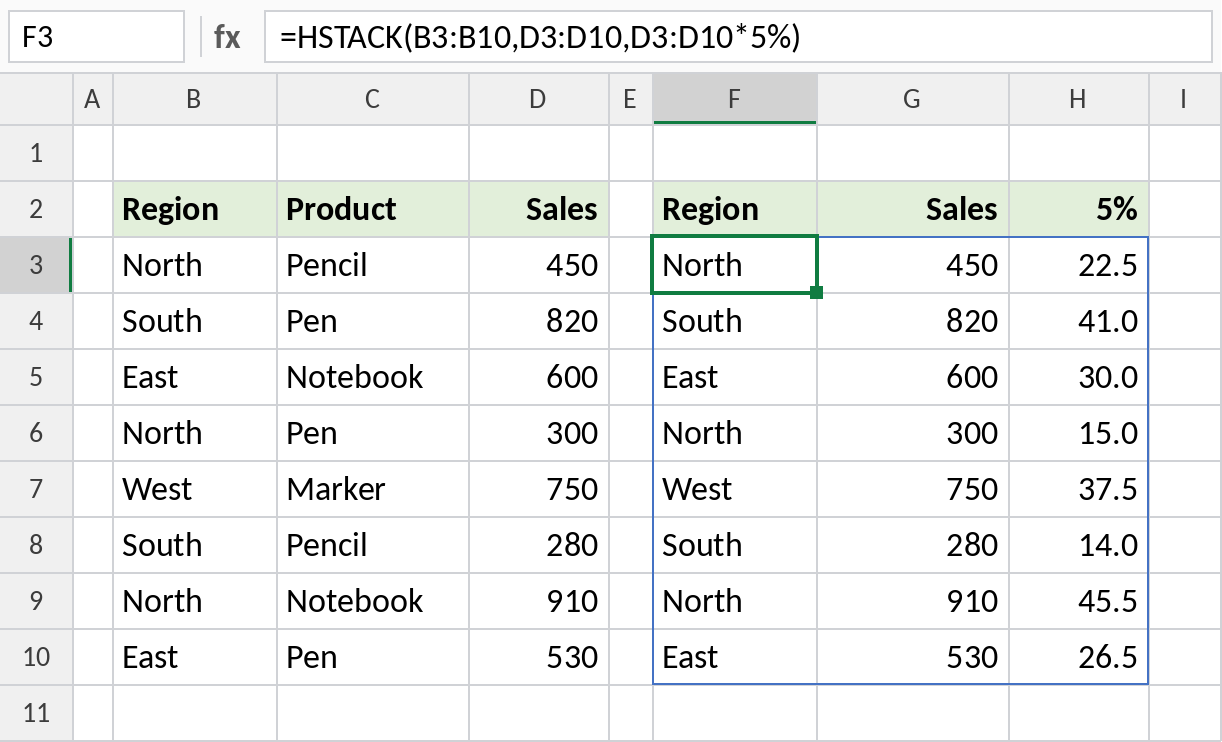Screen dimensions: 1222x742
Task: Click cell H5 showing 30.0
Action: 1079,377
